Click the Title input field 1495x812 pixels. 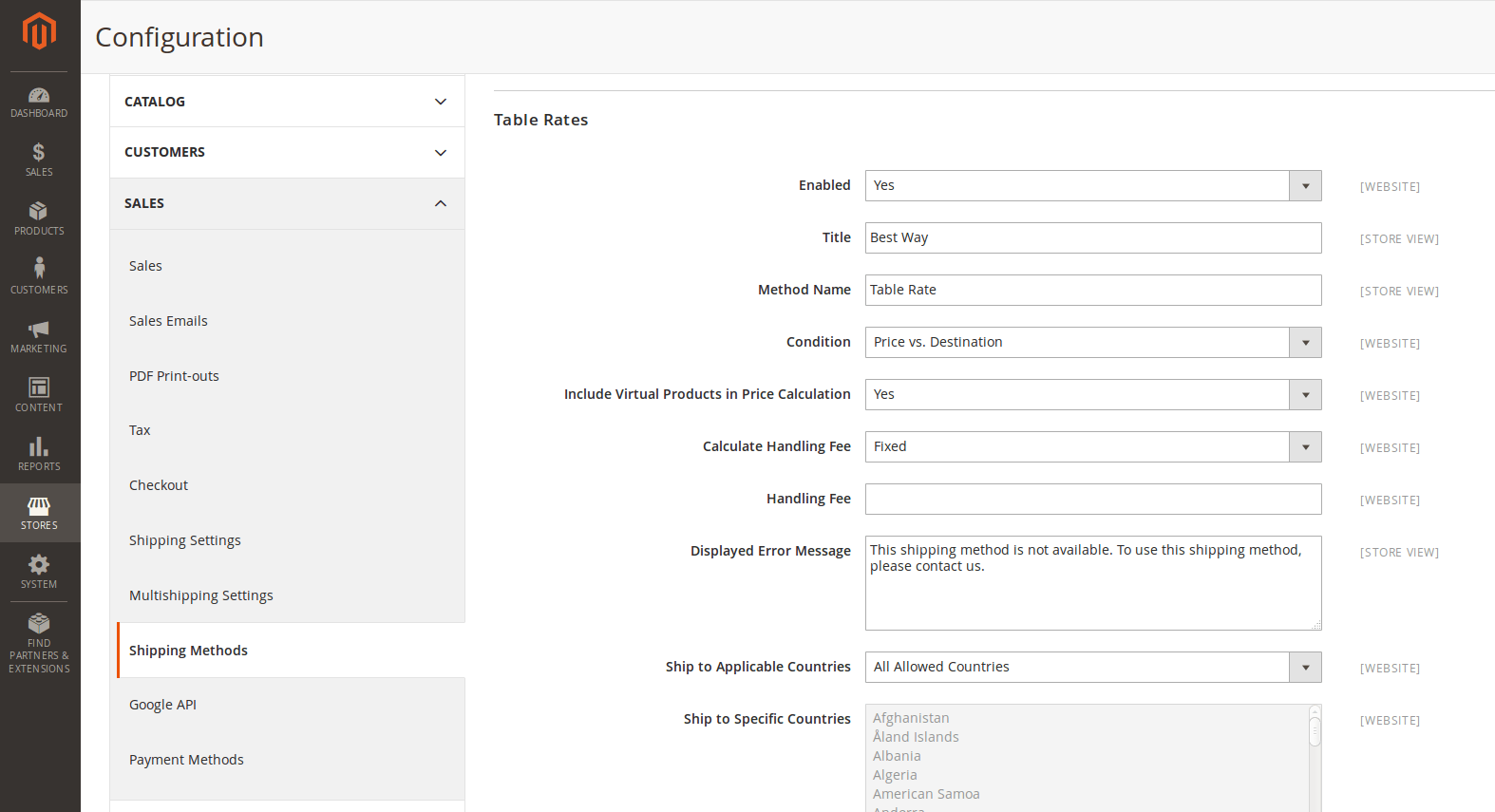[x=1093, y=237]
